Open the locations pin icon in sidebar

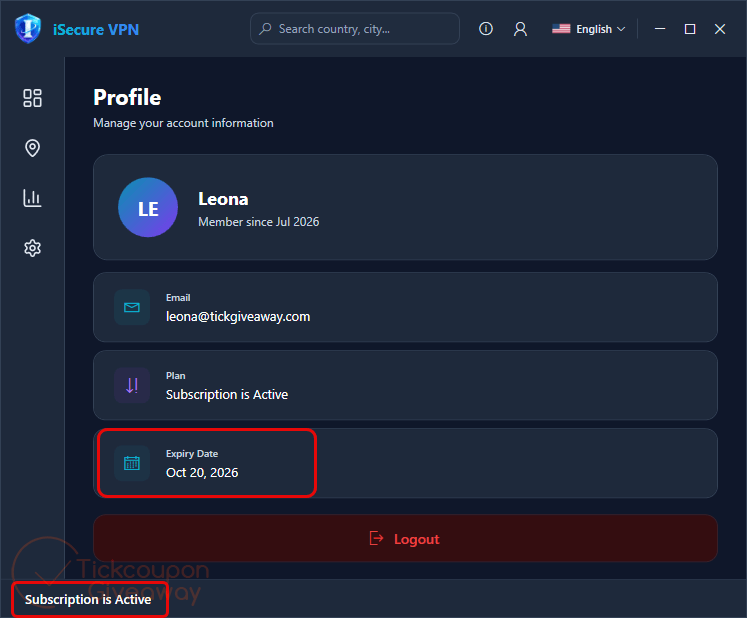32,148
